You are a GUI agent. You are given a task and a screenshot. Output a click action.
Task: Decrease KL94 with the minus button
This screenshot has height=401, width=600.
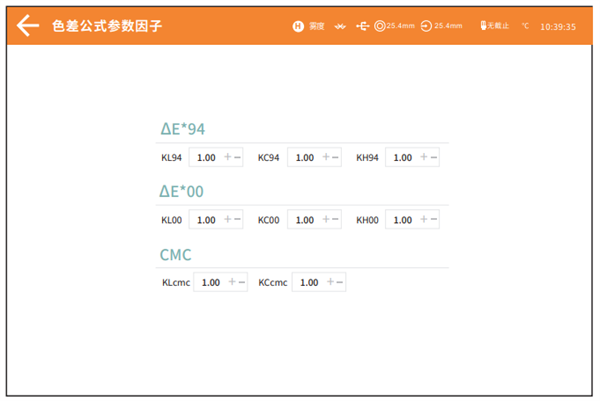tap(237, 158)
